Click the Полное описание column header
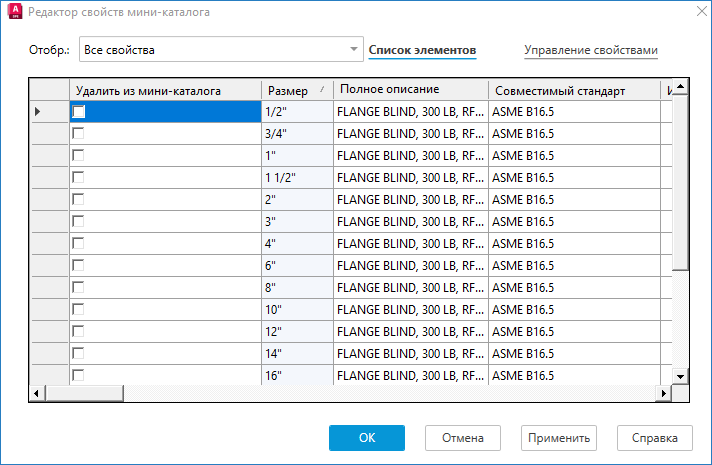Screen dimensions: 712x465 point(410,90)
